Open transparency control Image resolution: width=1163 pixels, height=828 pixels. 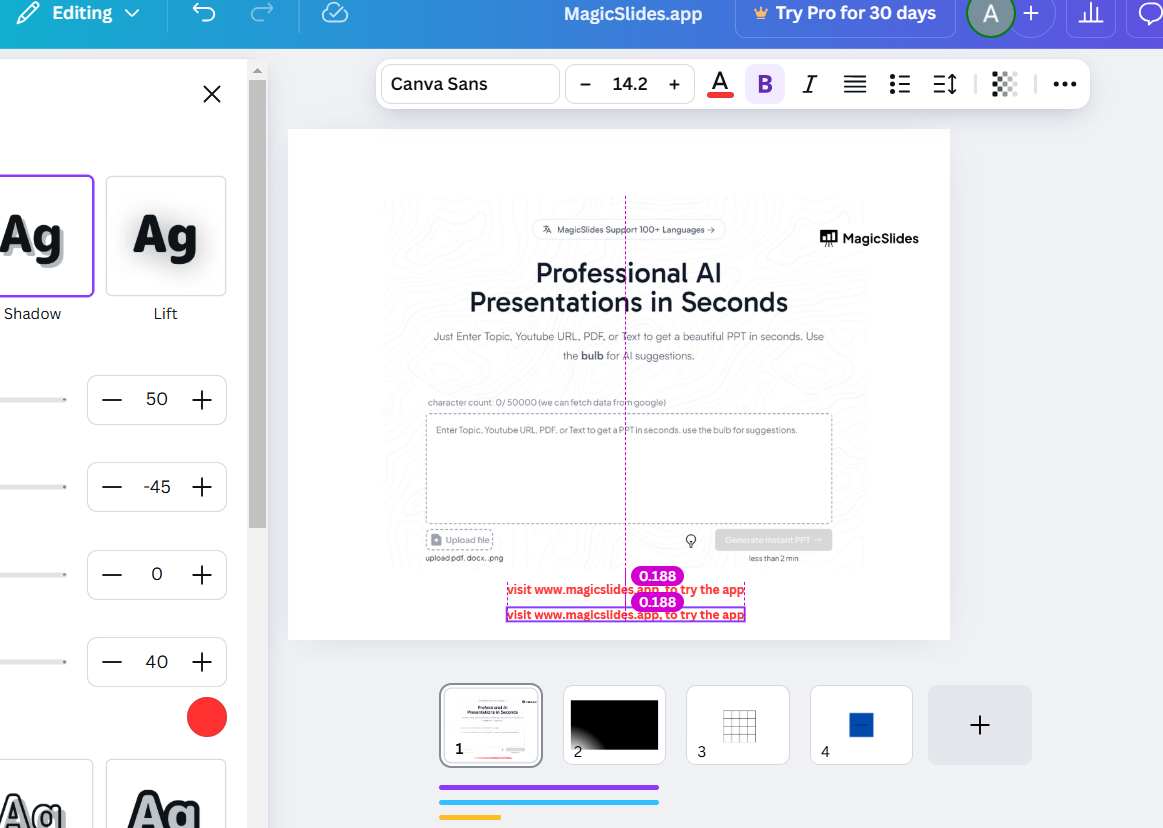(1004, 84)
